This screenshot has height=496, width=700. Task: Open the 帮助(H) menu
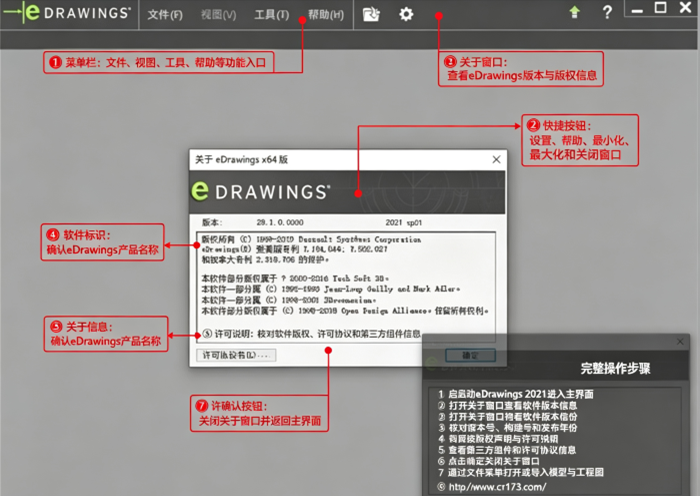[326, 15]
